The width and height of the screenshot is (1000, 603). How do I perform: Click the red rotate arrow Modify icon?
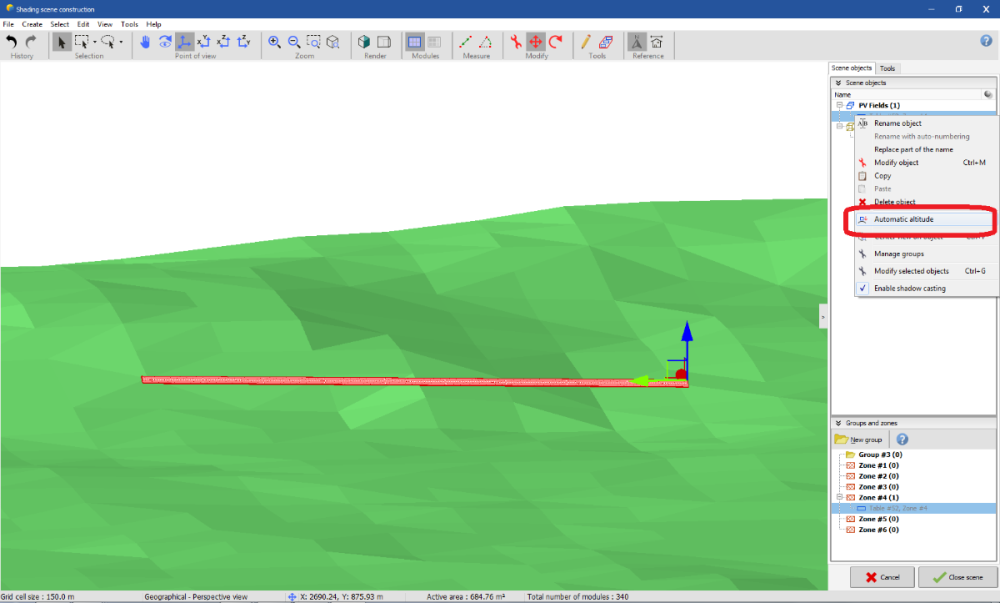click(555, 42)
